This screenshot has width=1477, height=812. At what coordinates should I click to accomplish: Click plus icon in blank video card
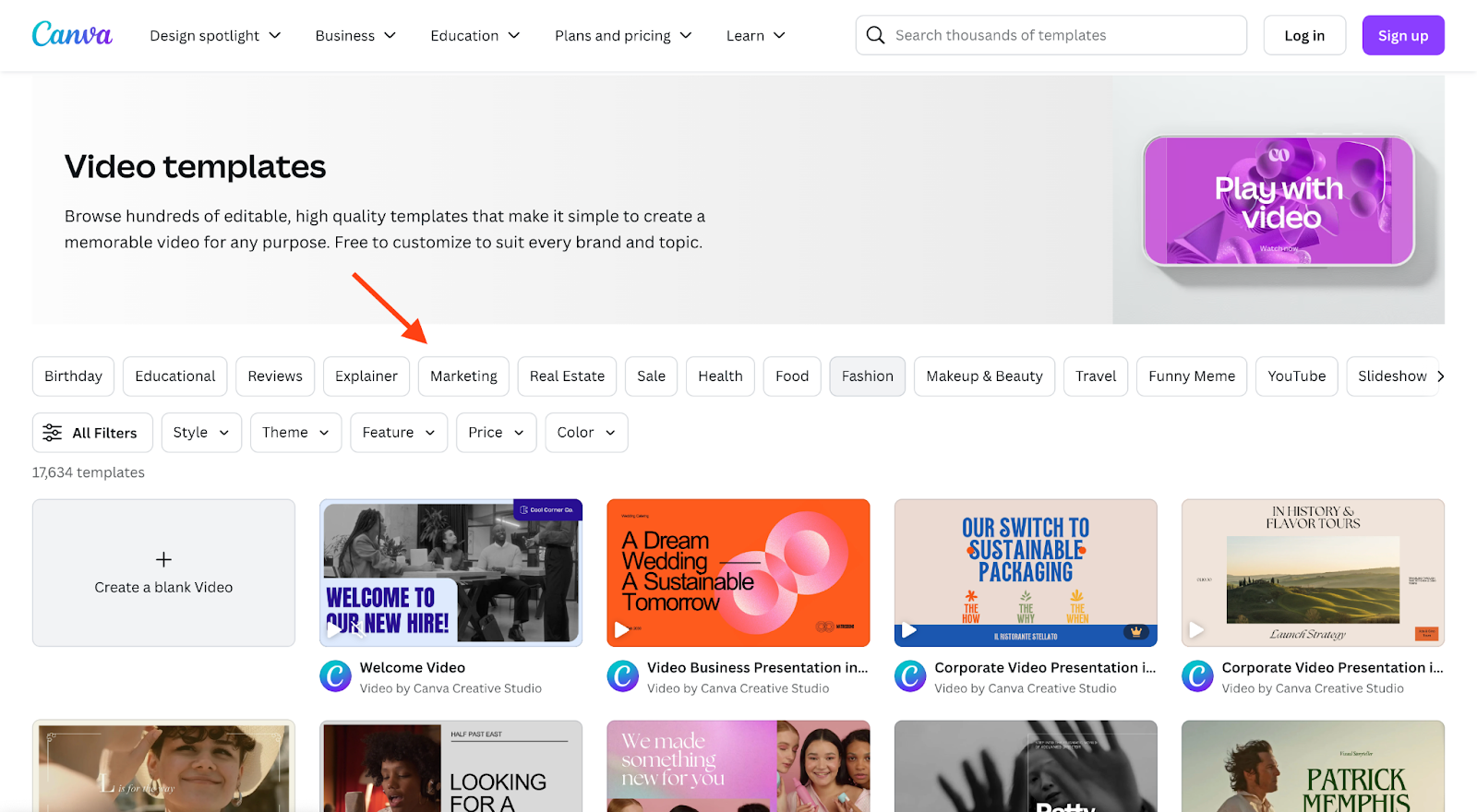click(x=163, y=559)
